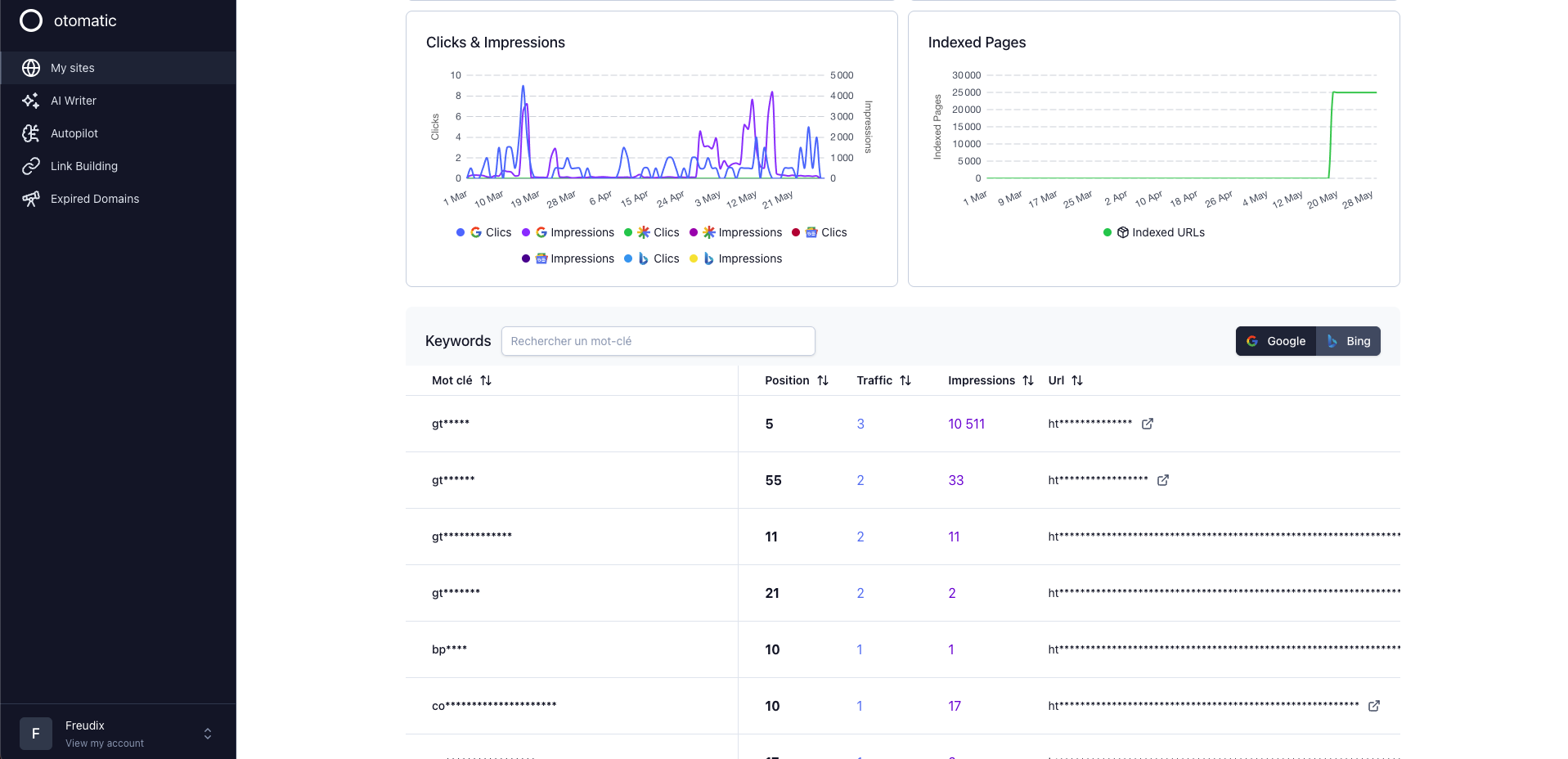Sort keywords by Position column
This screenshot has width=1568, height=759.
coord(823,380)
